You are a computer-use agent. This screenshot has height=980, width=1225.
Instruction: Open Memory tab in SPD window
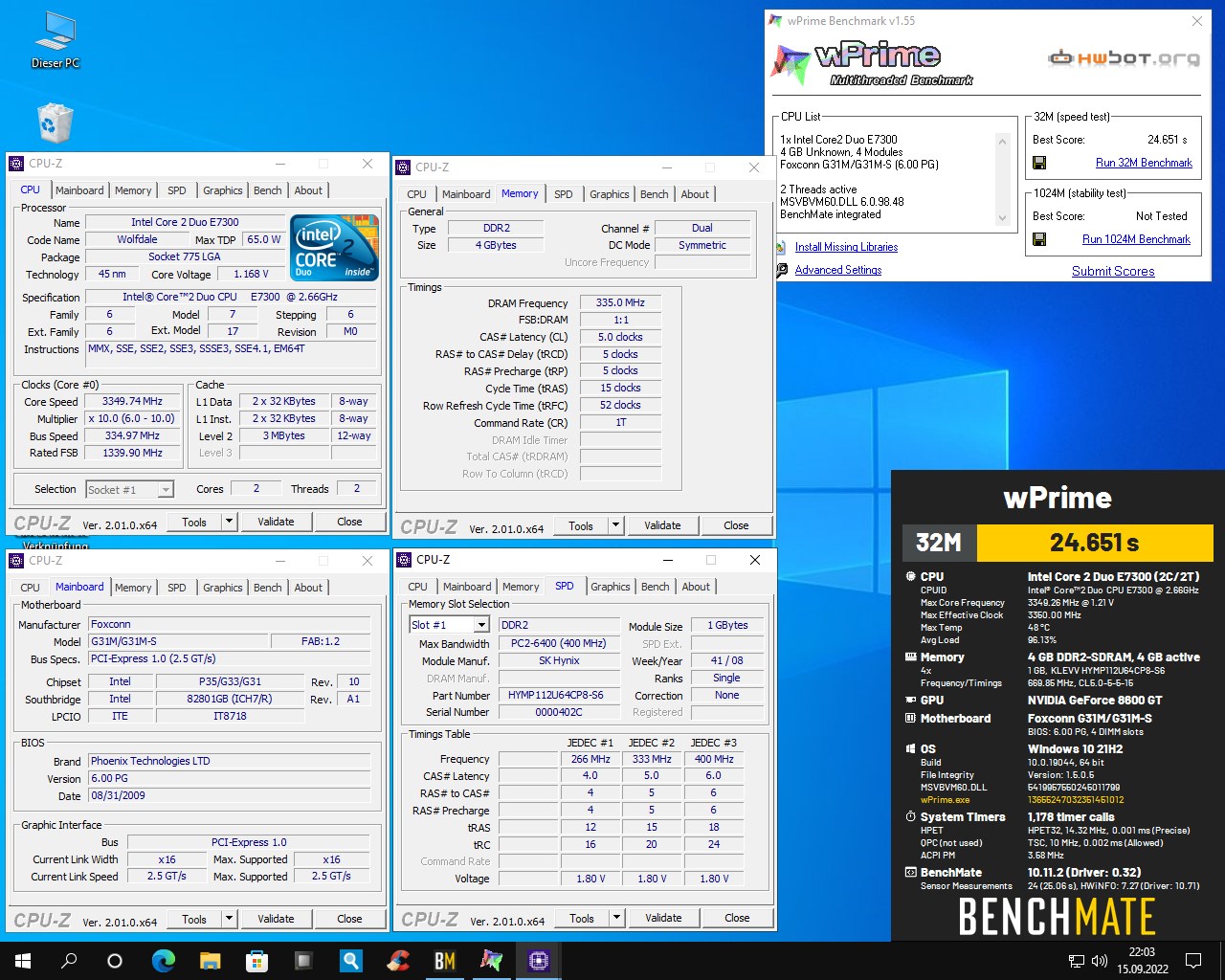(x=521, y=587)
